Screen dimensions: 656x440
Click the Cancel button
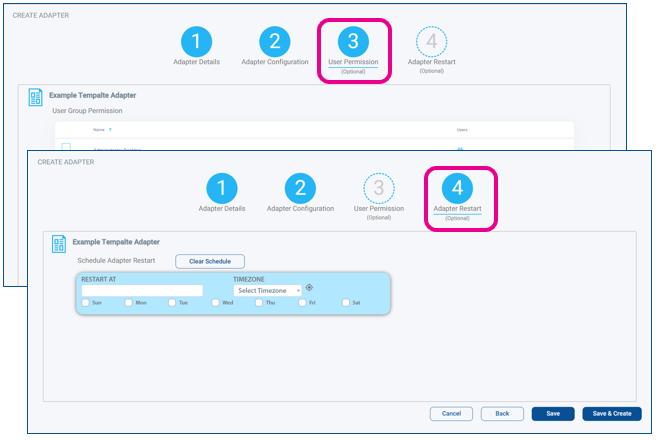click(x=451, y=413)
